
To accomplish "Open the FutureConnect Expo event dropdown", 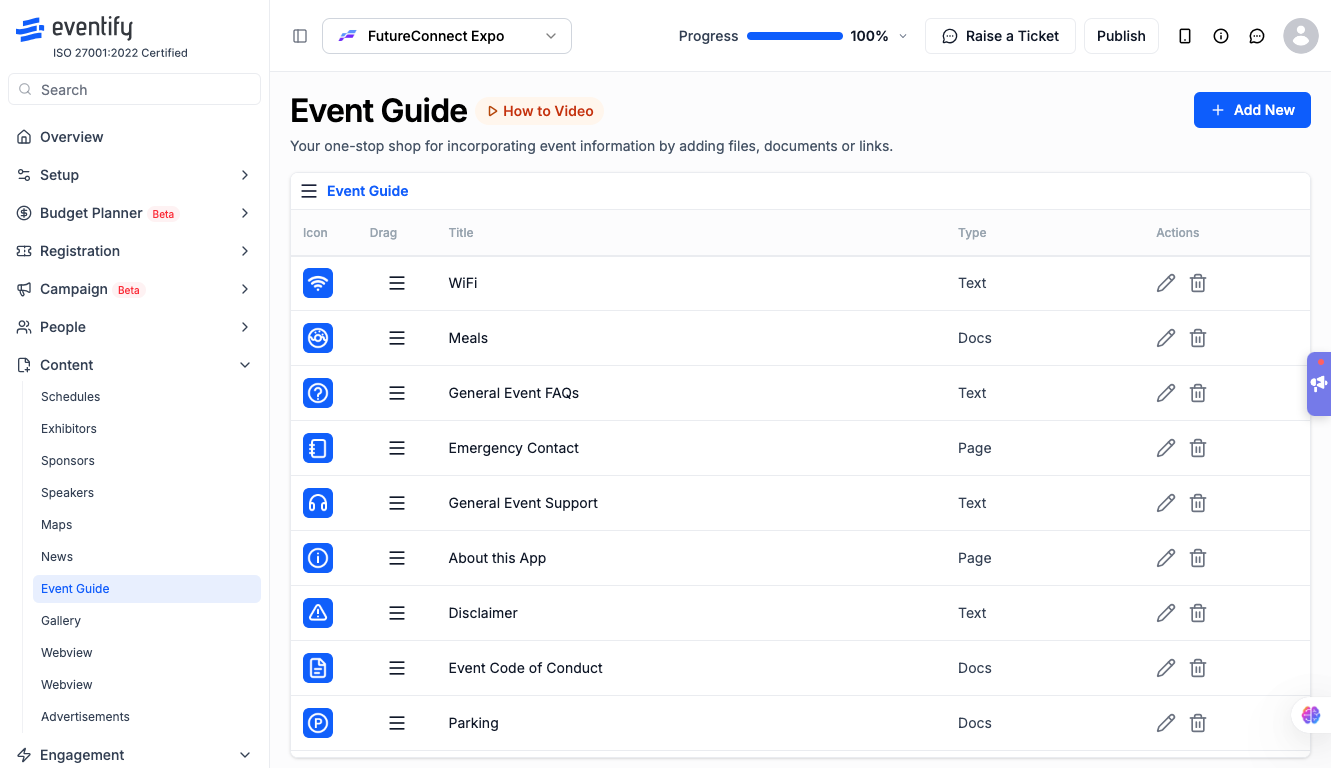I will click(x=447, y=36).
